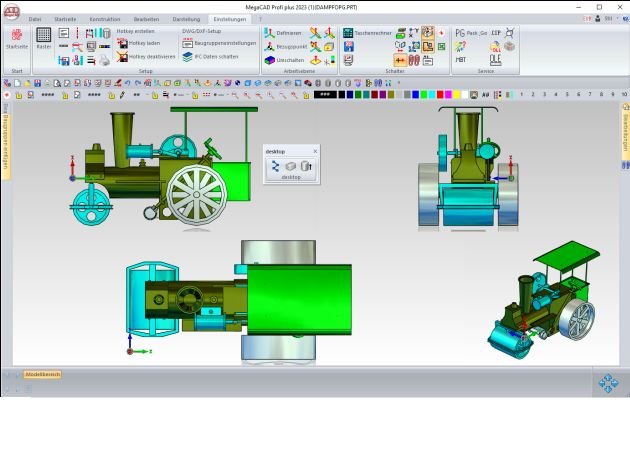Image resolution: width=630 pixels, height=453 pixels.
Task: Click the Hotkey laden icon
Action: (x=122, y=43)
